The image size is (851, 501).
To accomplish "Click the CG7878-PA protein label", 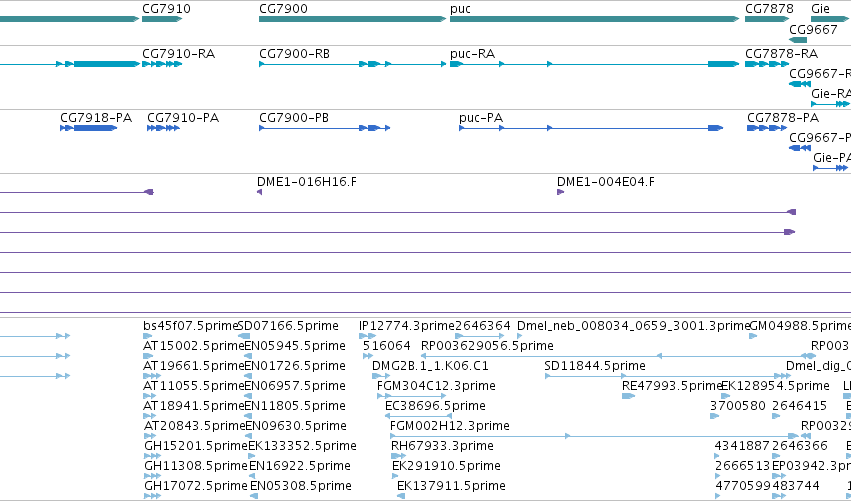I will (x=783, y=118).
